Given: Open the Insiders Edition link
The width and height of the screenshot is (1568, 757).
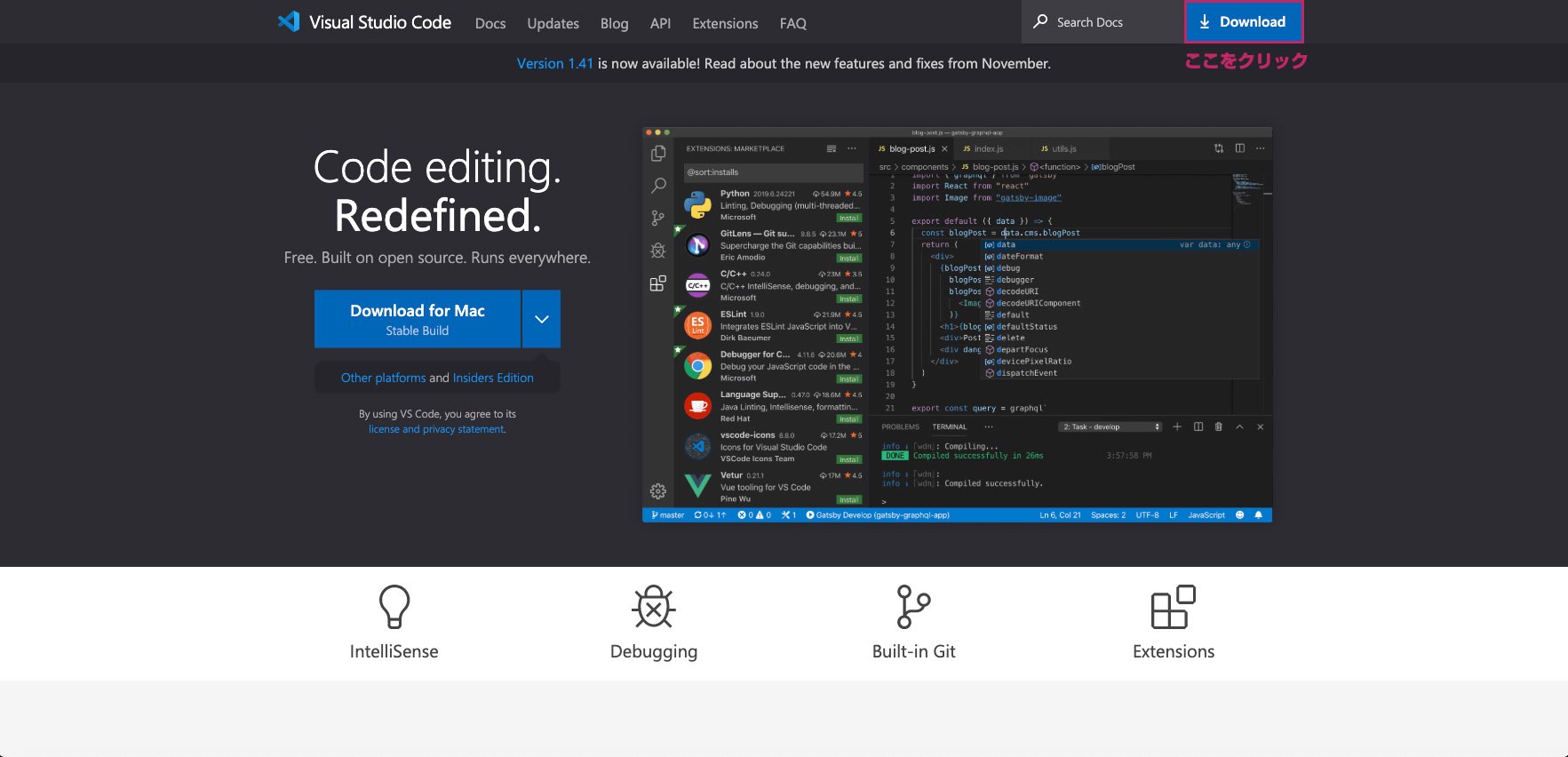Looking at the screenshot, I should click(493, 378).
